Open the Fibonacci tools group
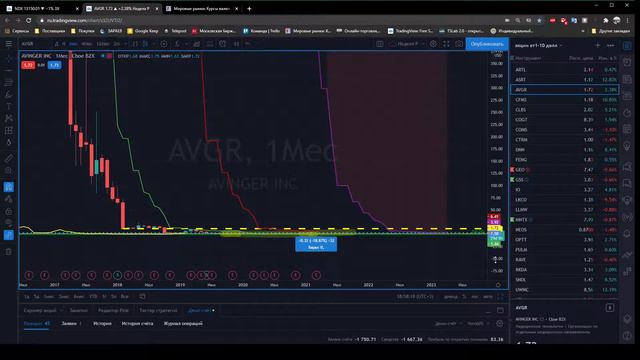This screenshot has height=360, width=640. tap(9, 82)
